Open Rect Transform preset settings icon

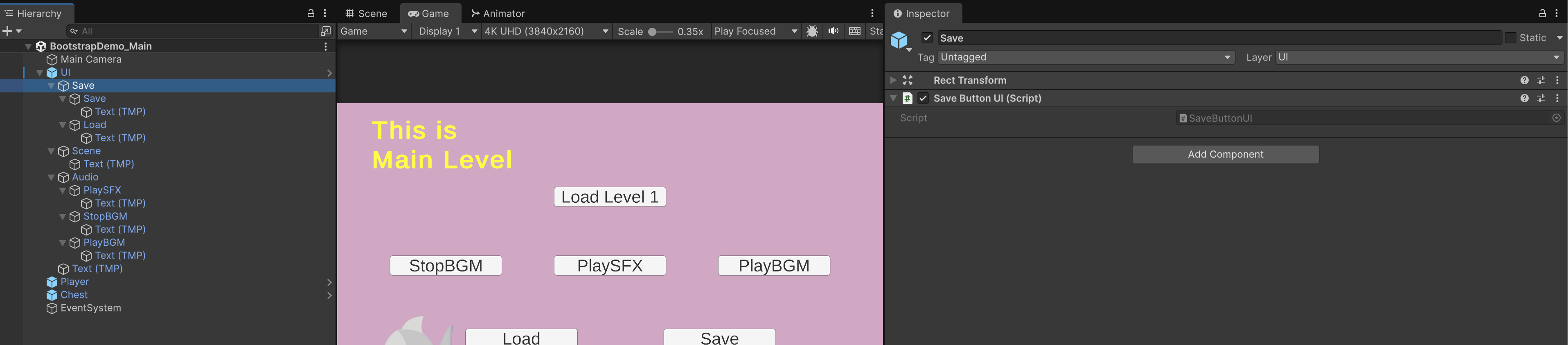(x=1541, y=80)
